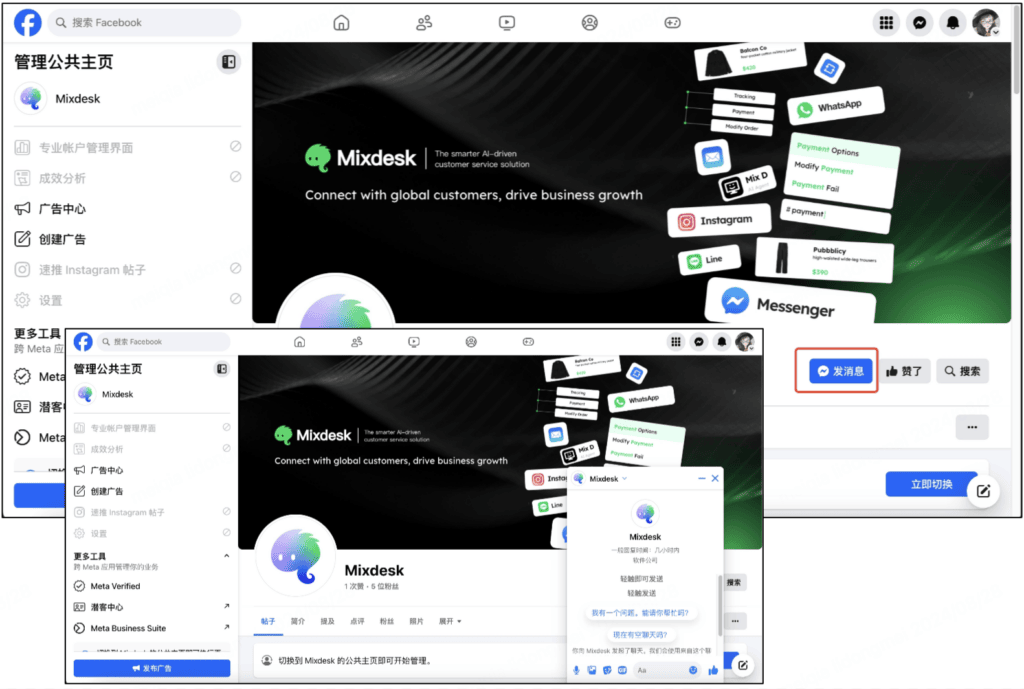
Task: Send quick reply 我有一个问题。能请你帮忙吗?
Action: tap(640, 613)
